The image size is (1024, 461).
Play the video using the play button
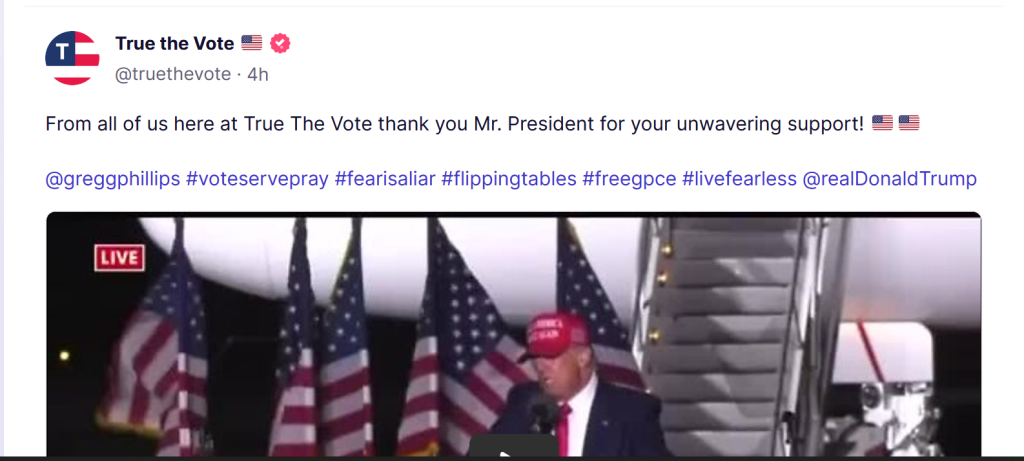pos(514,447)
